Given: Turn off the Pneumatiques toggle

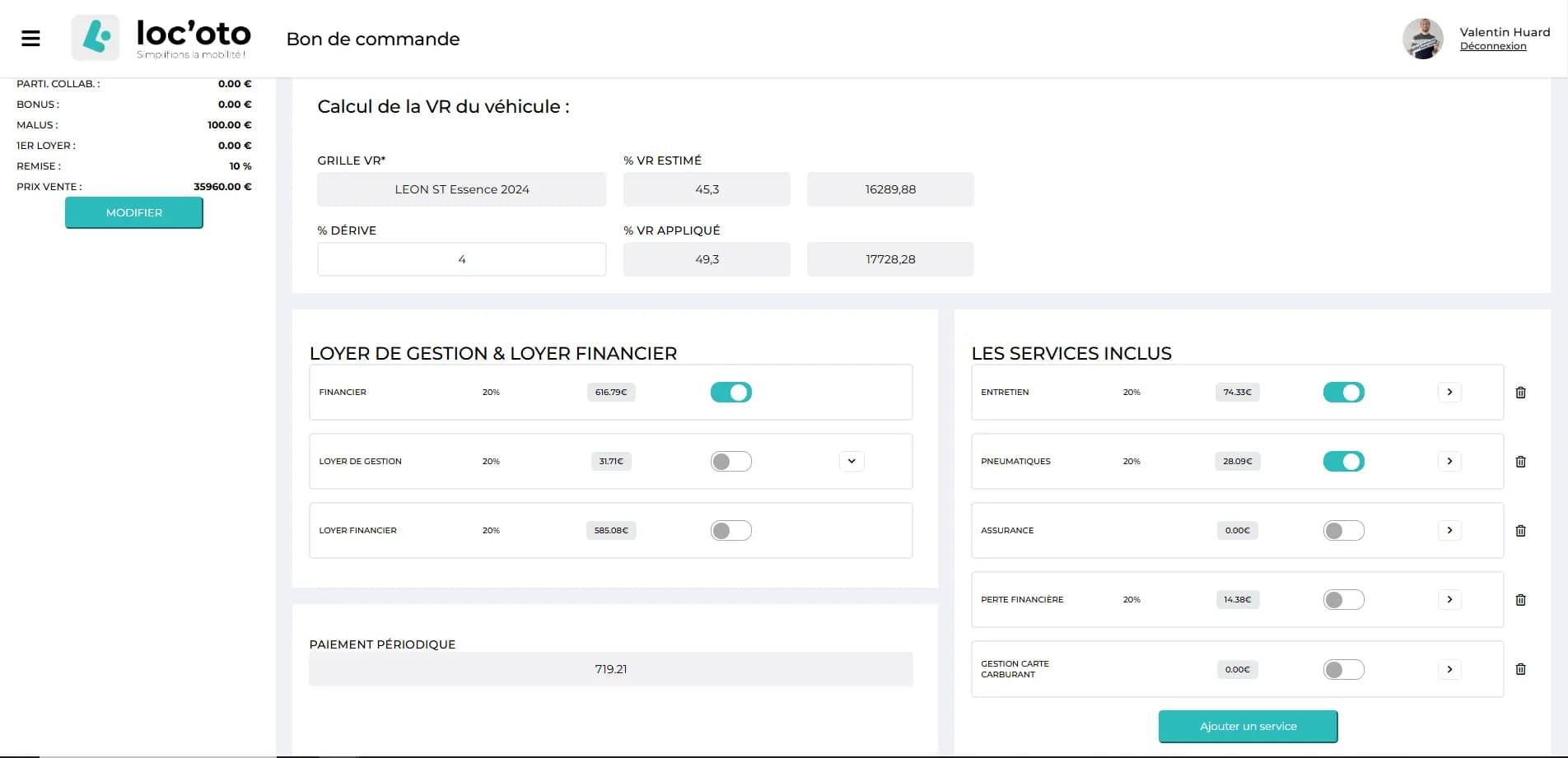Looking at the screenshot, I should (x=1343, y=462).
